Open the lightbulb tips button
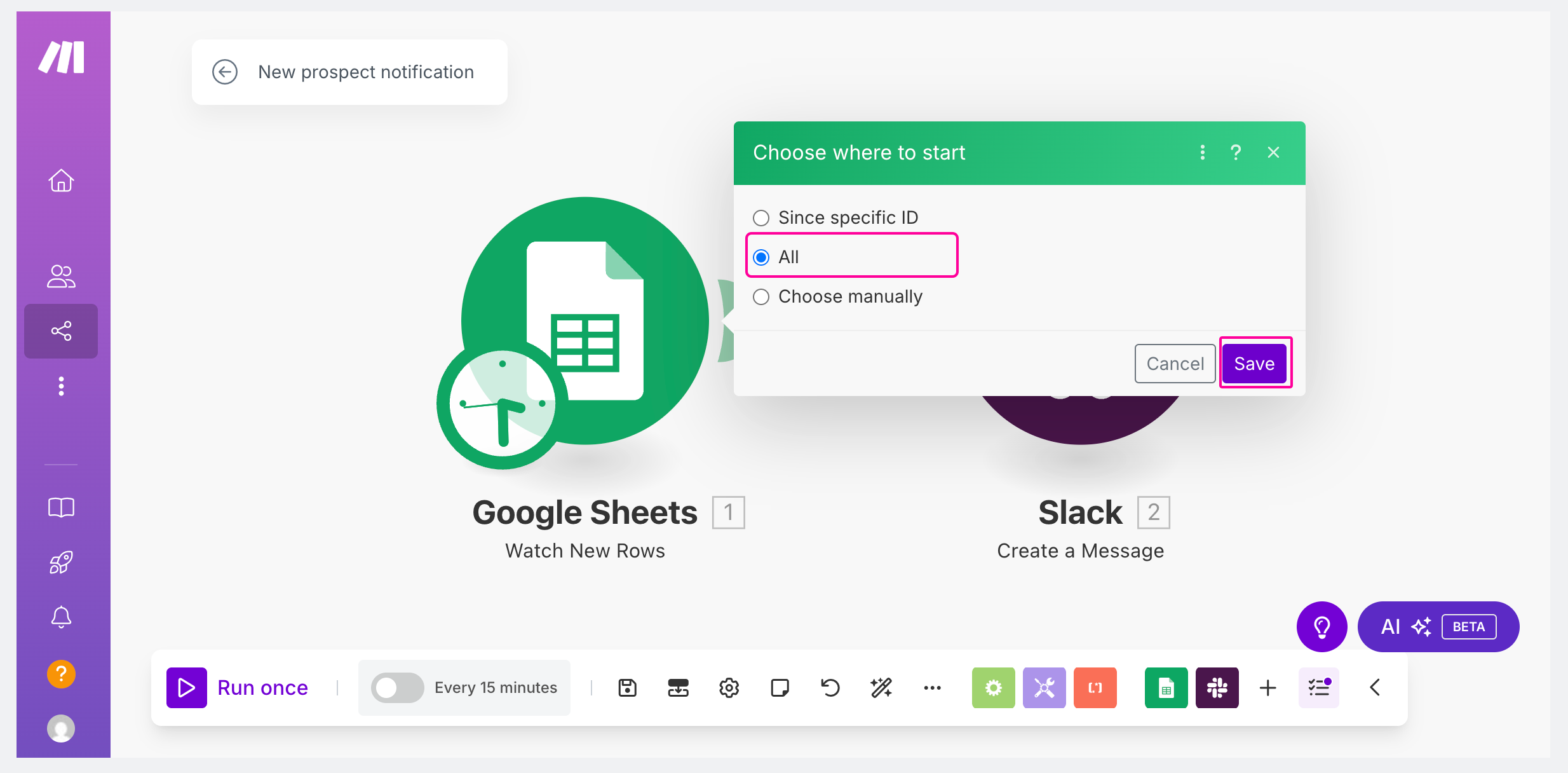 click(1321, 627)
